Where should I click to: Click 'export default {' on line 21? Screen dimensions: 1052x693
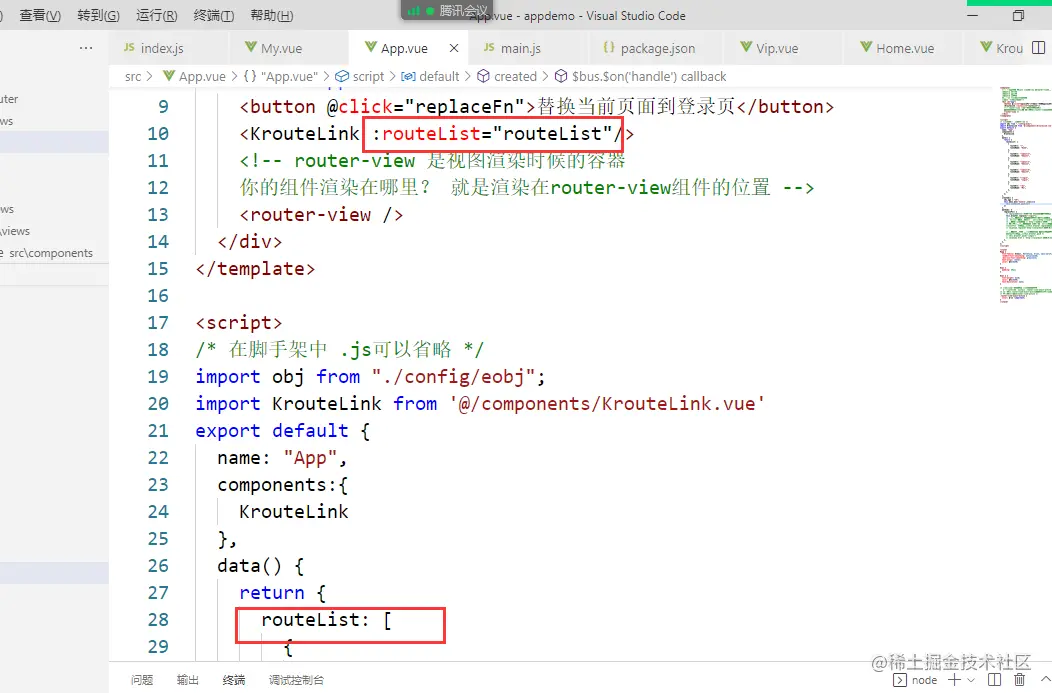(x=282, y=431)
